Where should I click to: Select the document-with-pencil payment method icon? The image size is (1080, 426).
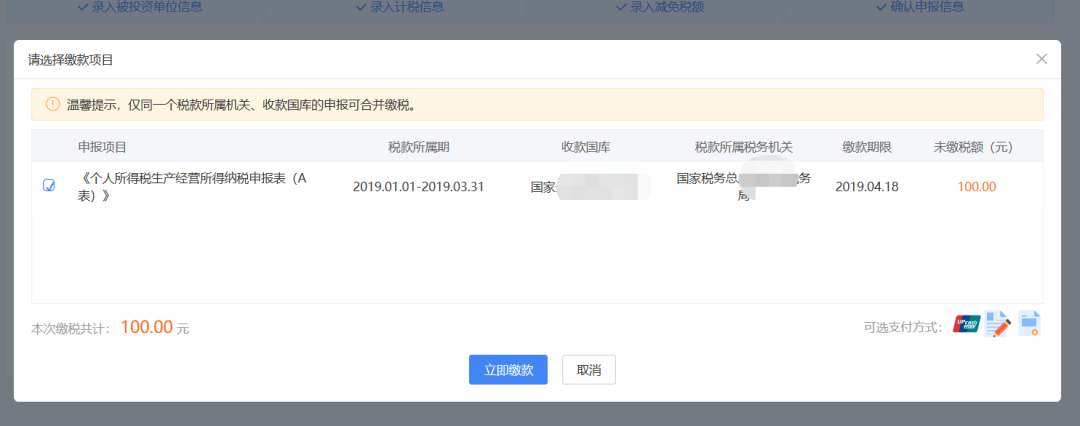tap(997, 324)
